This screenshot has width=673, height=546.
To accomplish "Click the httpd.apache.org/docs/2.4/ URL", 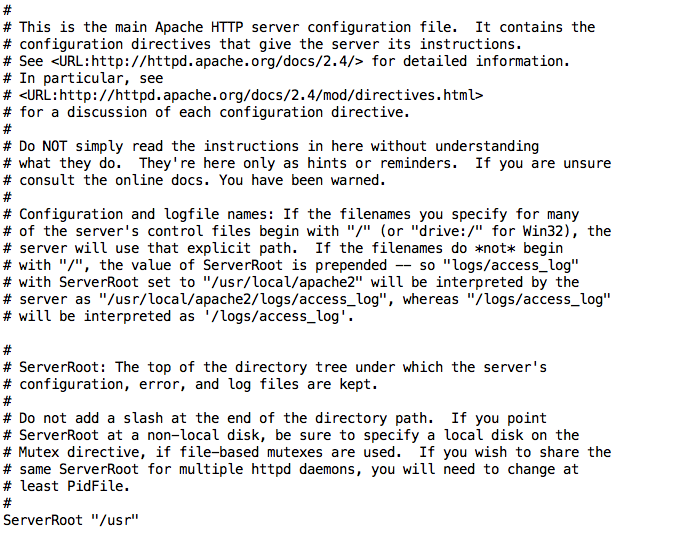I will [x=207, y=61].
